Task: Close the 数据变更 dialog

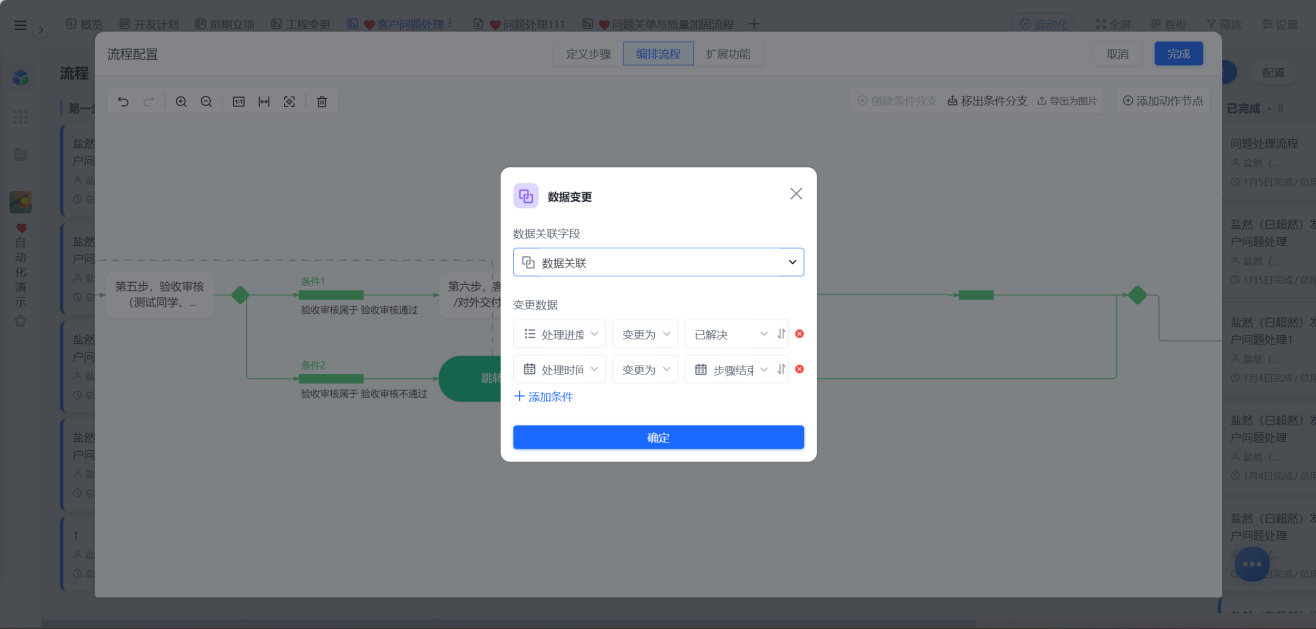Action: click(796, 194)
